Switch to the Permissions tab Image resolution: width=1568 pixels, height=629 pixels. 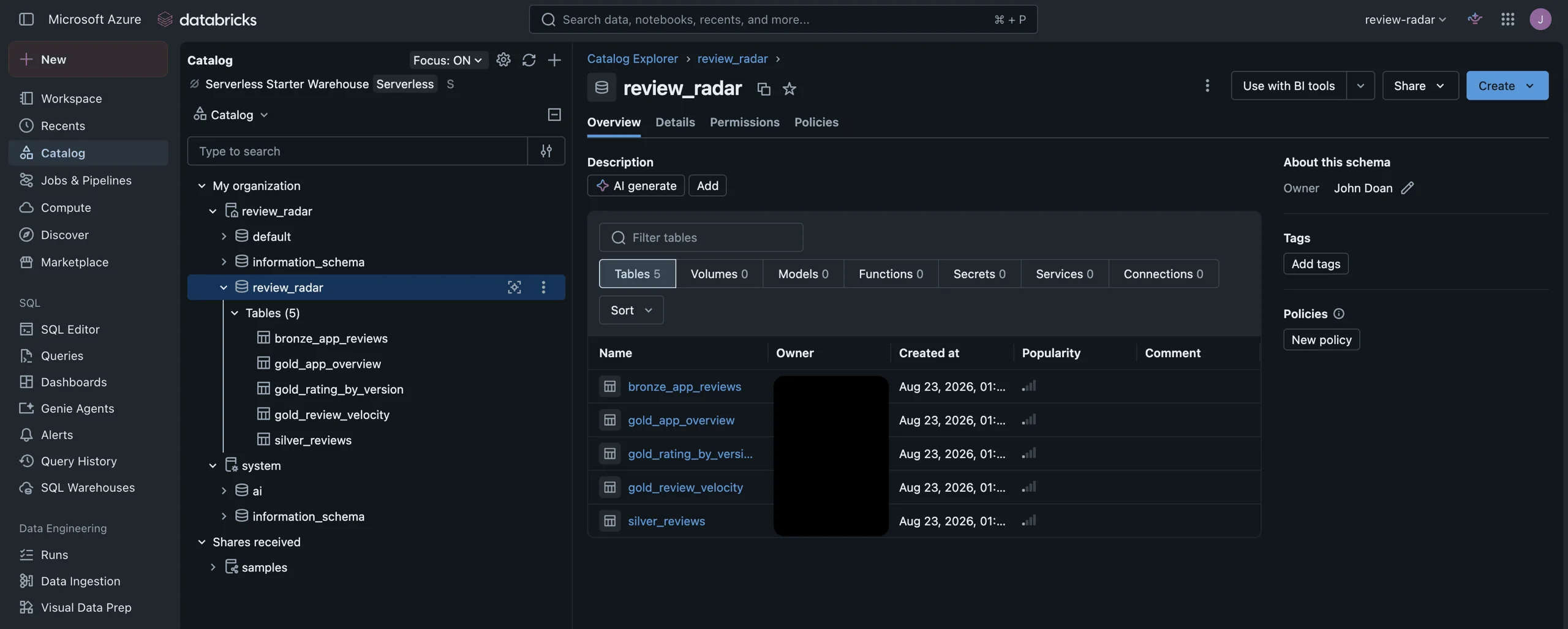coord(744,122)
